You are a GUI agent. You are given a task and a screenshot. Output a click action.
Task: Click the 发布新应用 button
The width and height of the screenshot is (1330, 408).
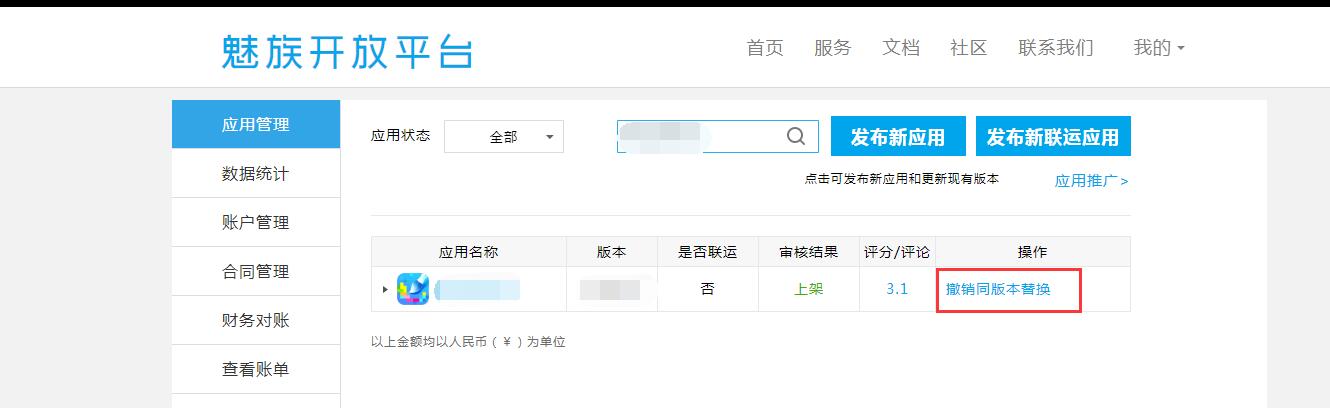point(898,137)
